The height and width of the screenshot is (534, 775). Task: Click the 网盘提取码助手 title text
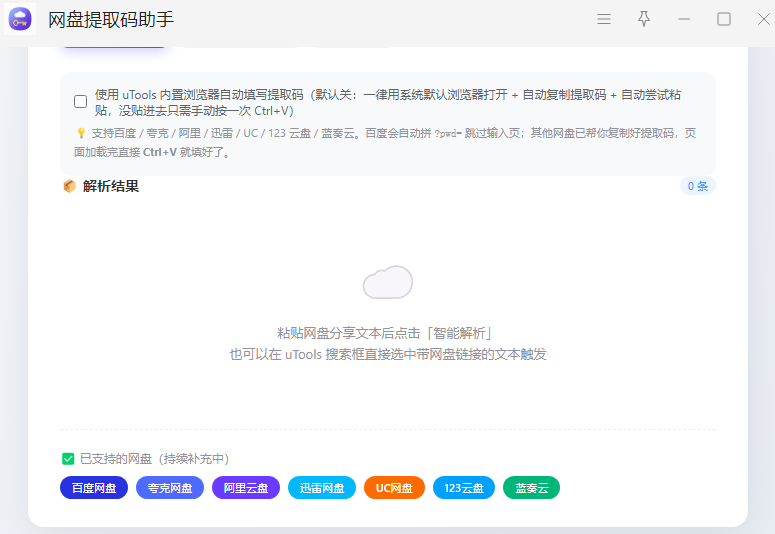click(111, 20)
